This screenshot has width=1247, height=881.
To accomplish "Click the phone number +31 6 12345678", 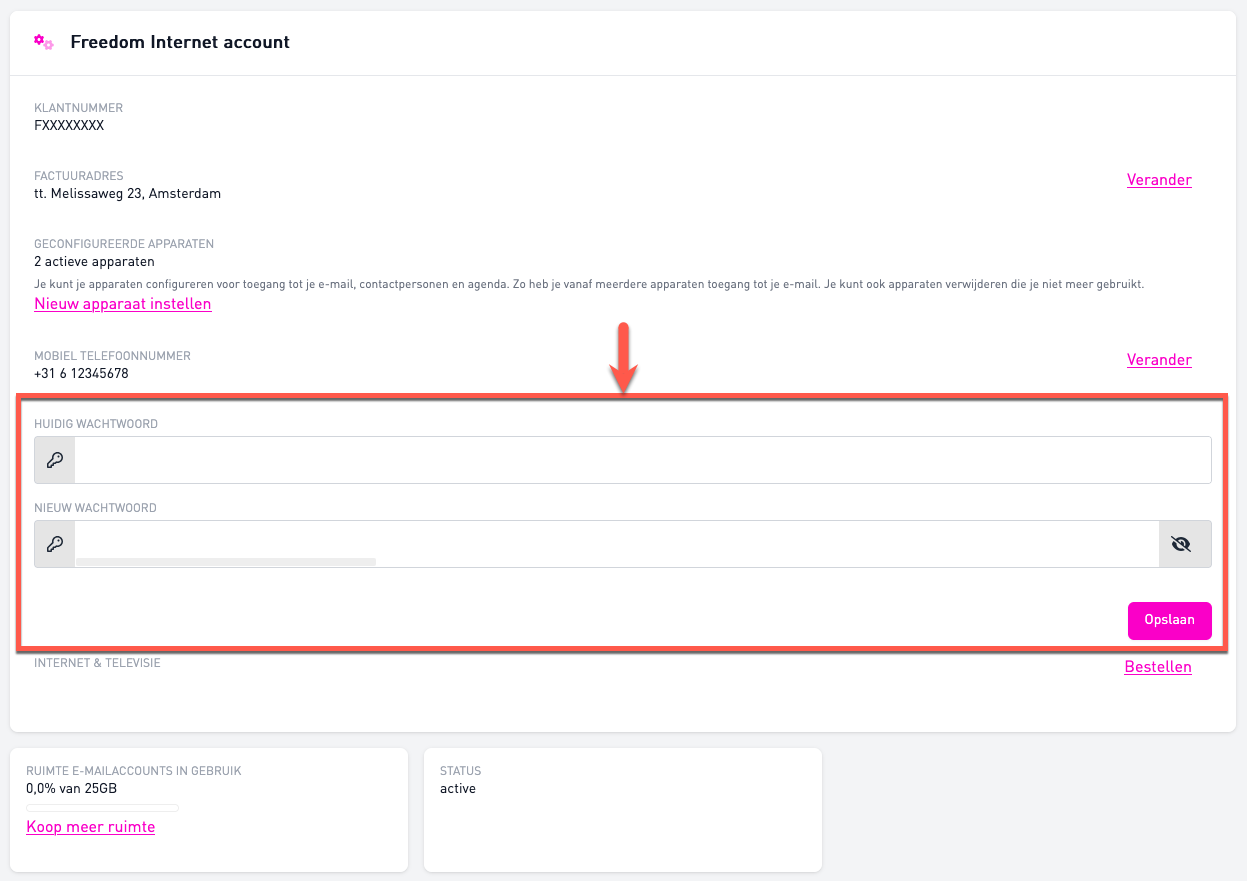I will click(x=81, y=374).
